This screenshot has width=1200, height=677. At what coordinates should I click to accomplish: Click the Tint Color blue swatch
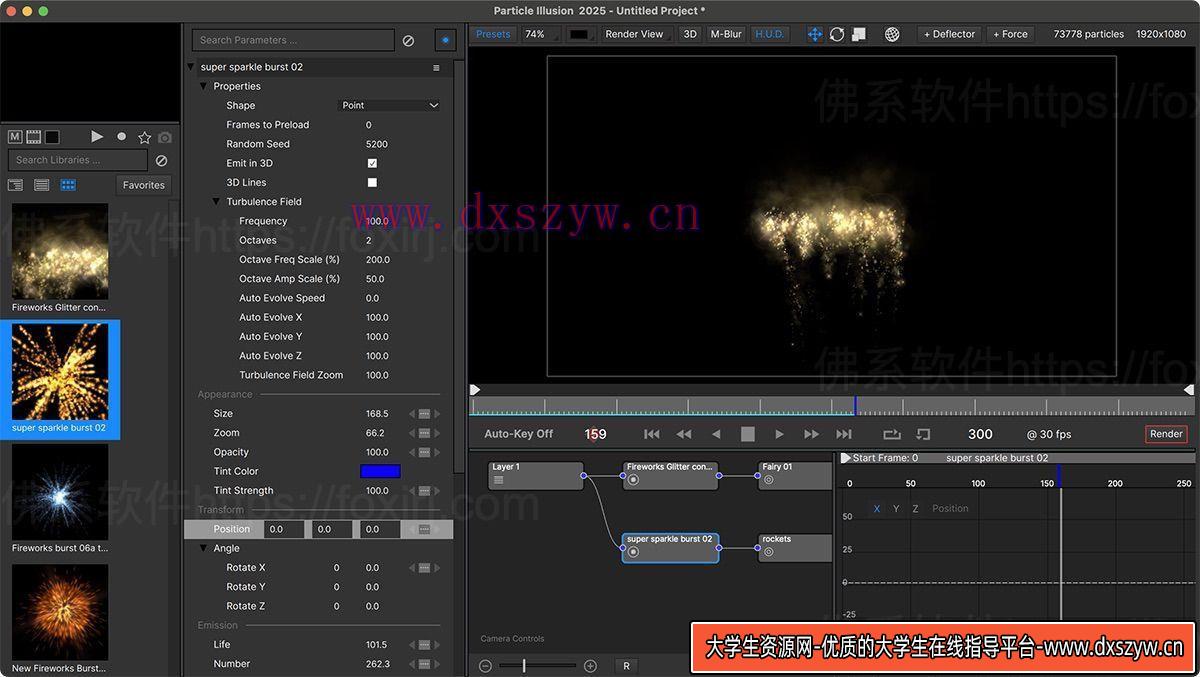[x=380, y=471]
